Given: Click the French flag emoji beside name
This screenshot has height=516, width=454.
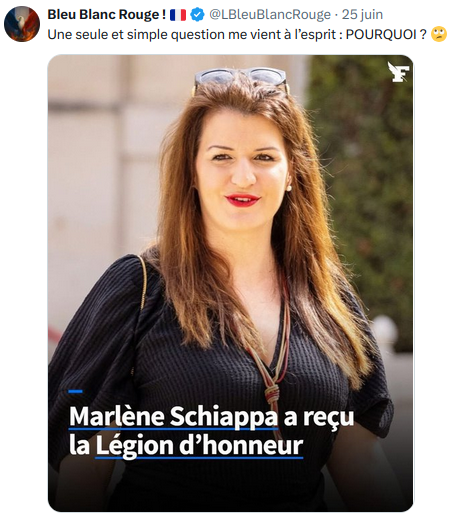Looking at the screenshot, I should [x=178, y=15].
